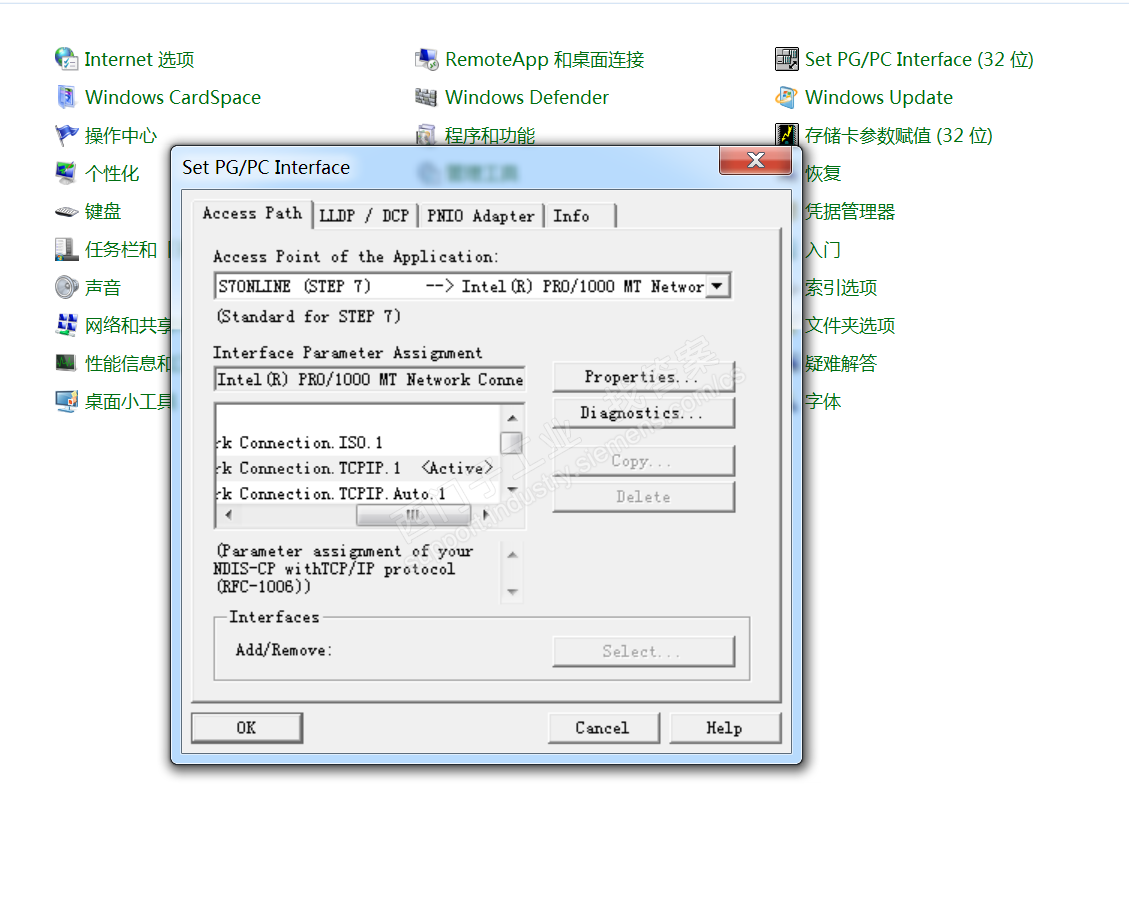1129x906 pixels.
Task: Open 任务栏 icon in Control Panel
Action: (66, 249)
